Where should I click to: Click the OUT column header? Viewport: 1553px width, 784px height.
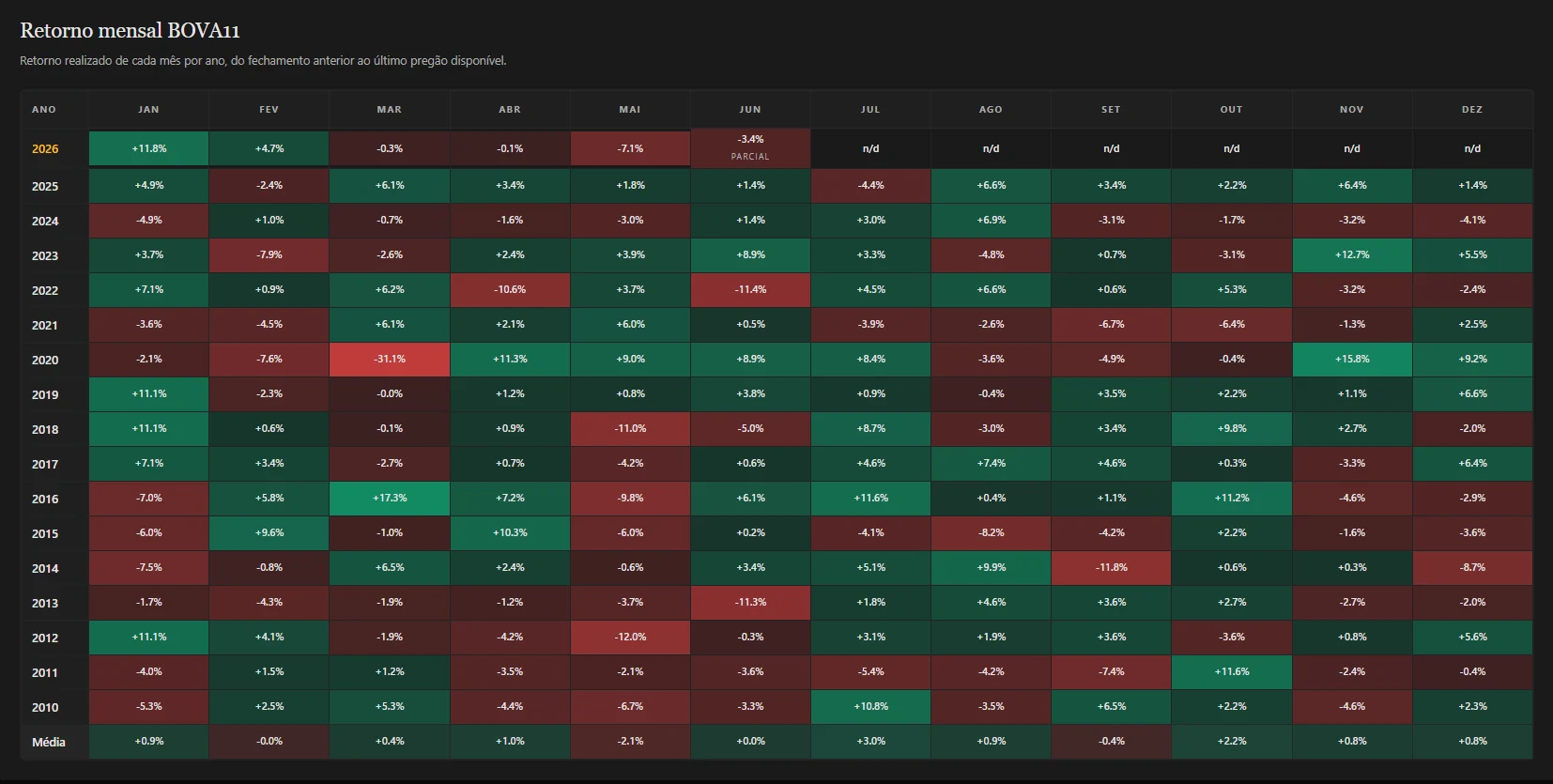1232,110
